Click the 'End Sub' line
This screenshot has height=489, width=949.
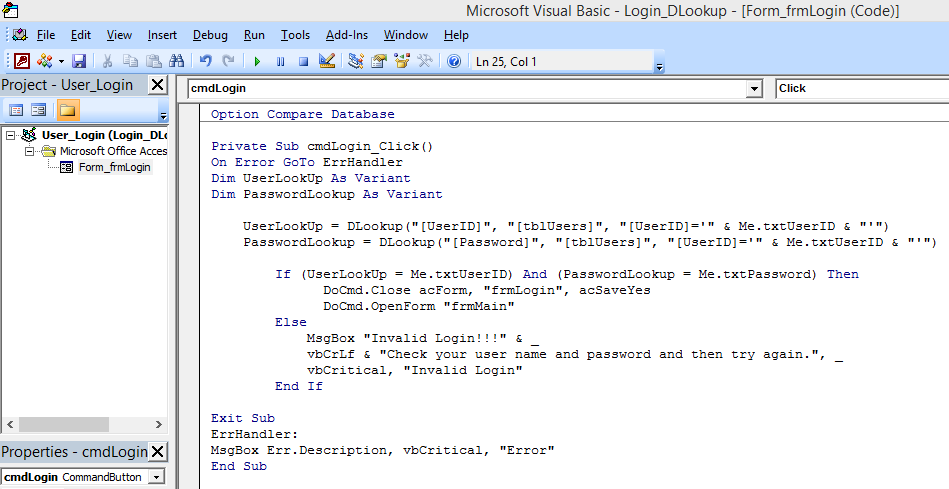(238, 466)
